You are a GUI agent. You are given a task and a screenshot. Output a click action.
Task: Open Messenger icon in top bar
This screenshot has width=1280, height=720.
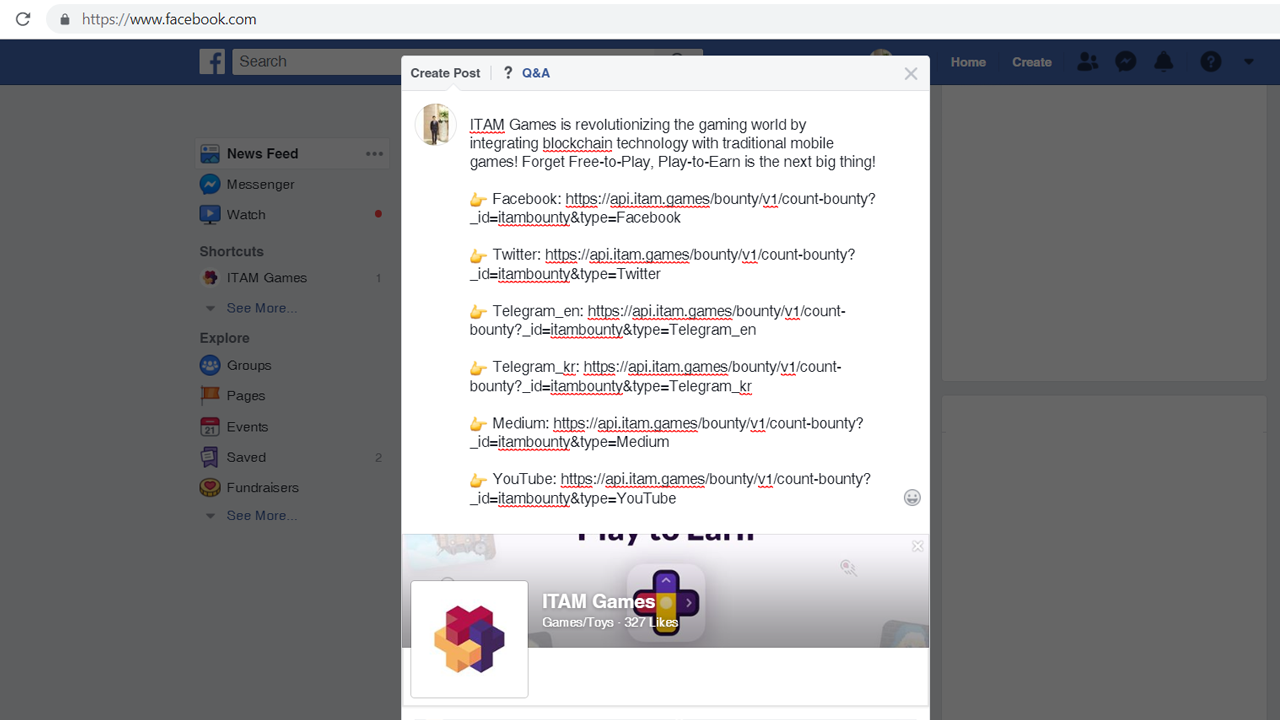point(1125,61)
